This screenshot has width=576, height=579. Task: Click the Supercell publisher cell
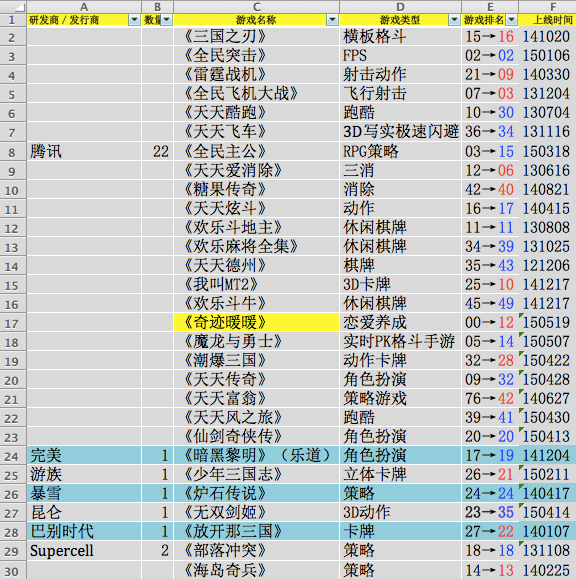84,551
